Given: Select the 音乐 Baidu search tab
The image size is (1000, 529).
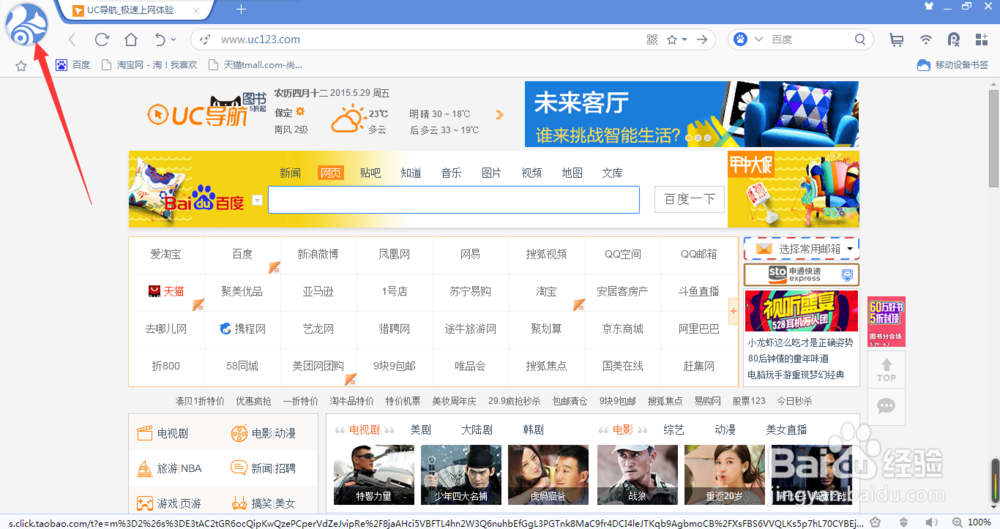Looking at the screenshot, I should point(451,173).
